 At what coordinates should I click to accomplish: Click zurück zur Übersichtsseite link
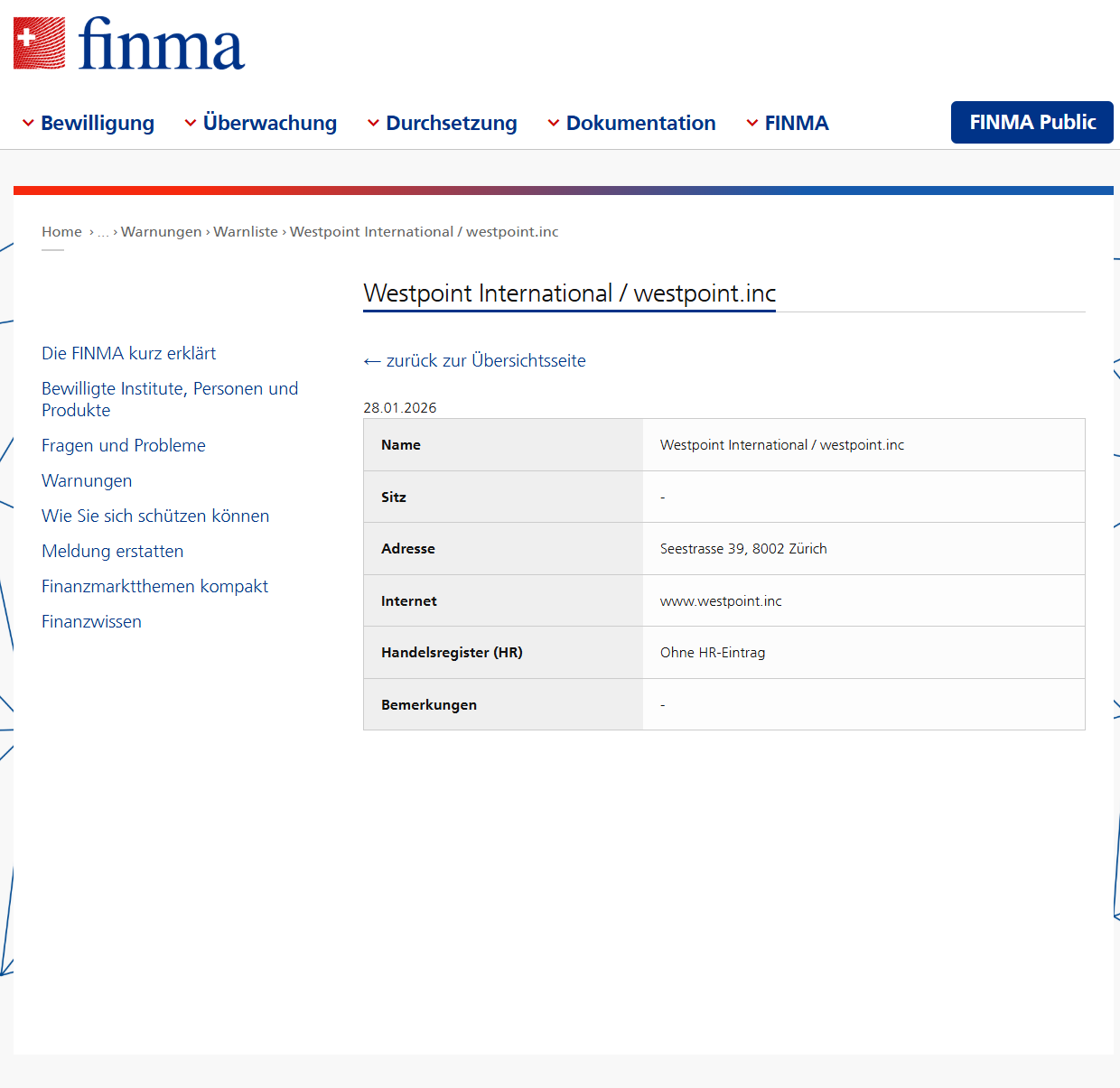click(475, 361)
